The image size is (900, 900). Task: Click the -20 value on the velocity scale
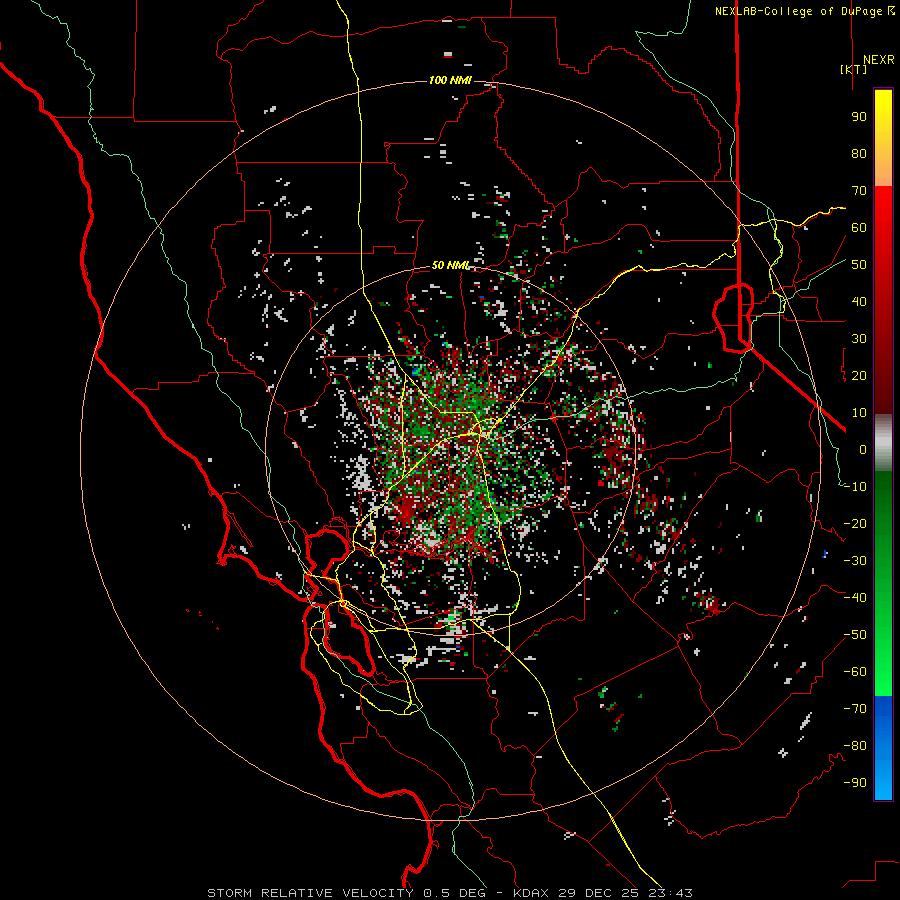coord(855,524)
